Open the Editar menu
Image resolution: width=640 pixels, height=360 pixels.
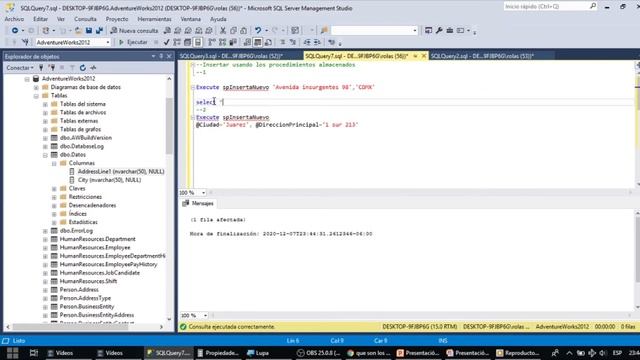tap(40, 19)
